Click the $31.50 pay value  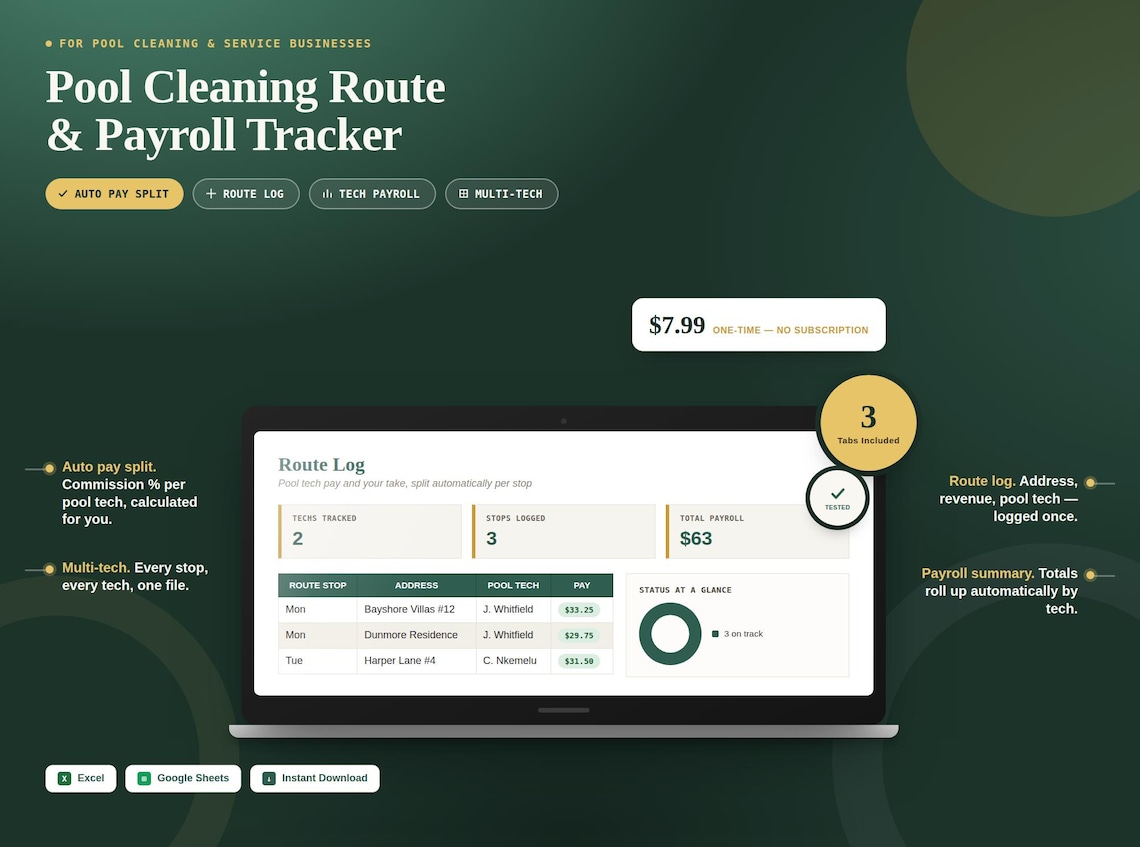click(x=579, y=661)
